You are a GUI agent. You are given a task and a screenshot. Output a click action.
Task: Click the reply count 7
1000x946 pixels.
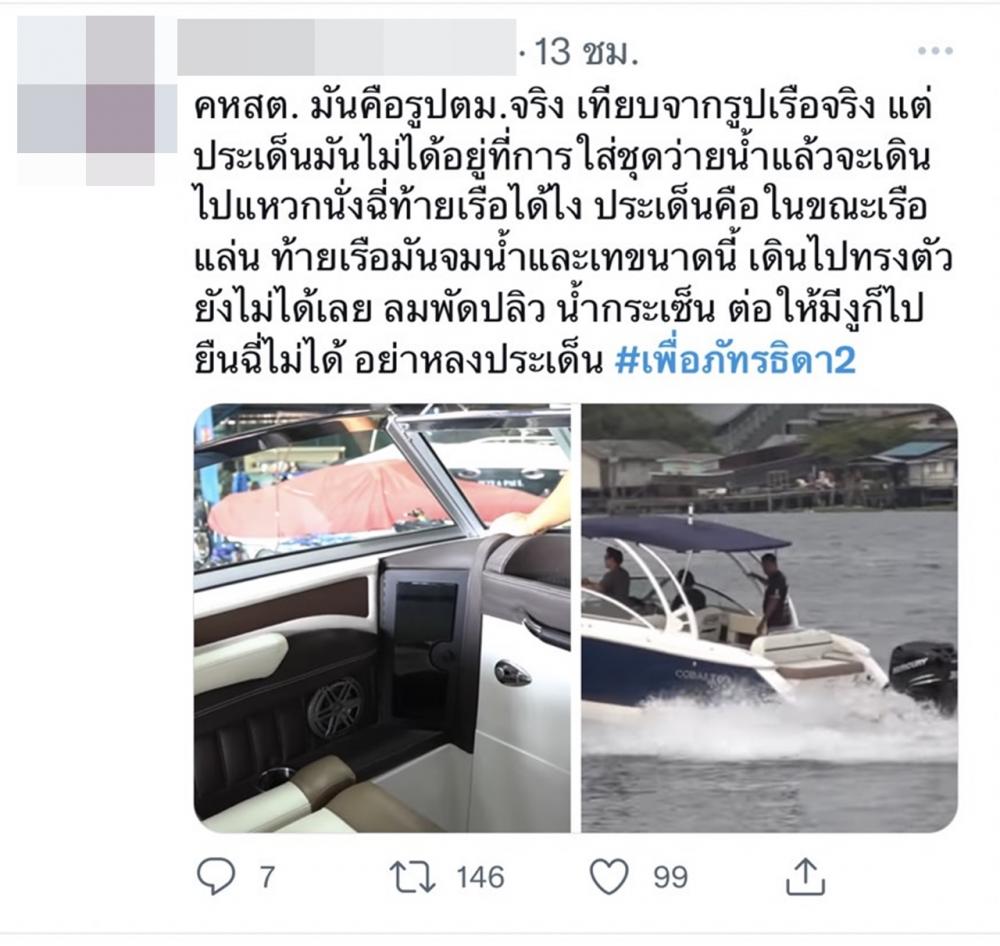267,876
